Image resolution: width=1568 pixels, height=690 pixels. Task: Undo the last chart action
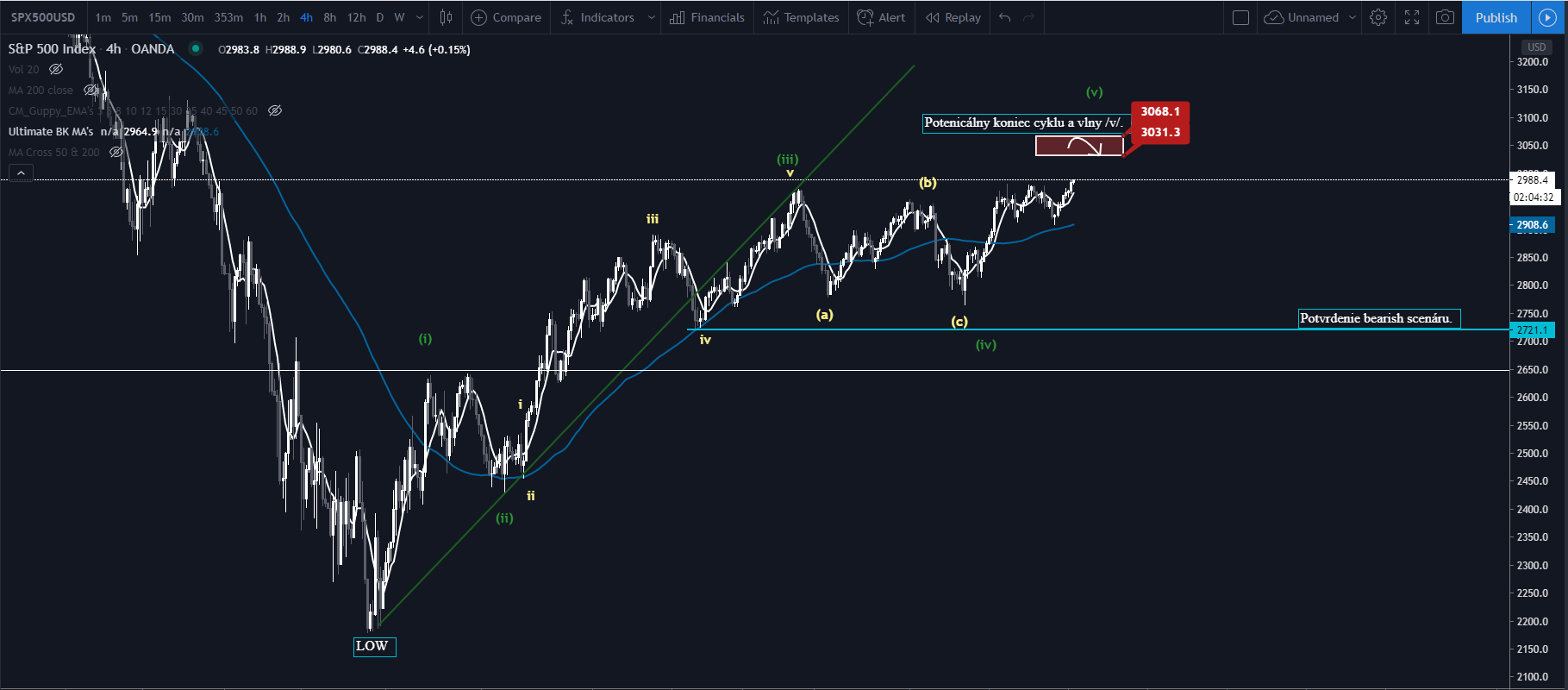pos(1004,17)
